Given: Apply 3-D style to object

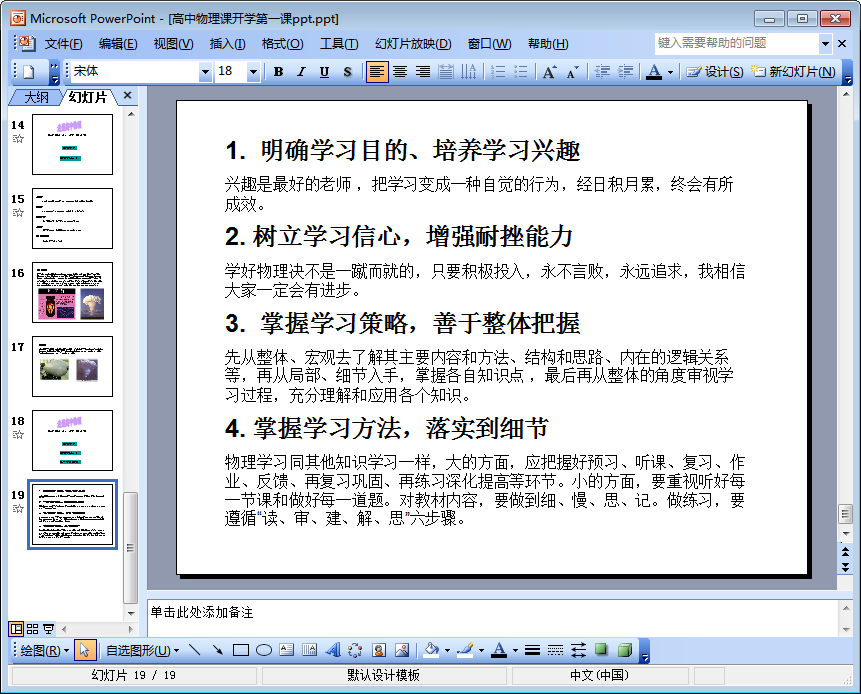Looking at the screenshot, I should pos(625,651).
